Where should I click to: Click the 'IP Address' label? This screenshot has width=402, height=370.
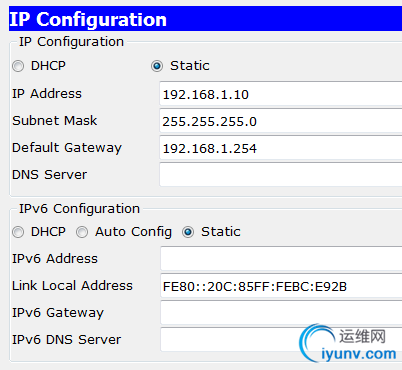[x=47, y=94]
